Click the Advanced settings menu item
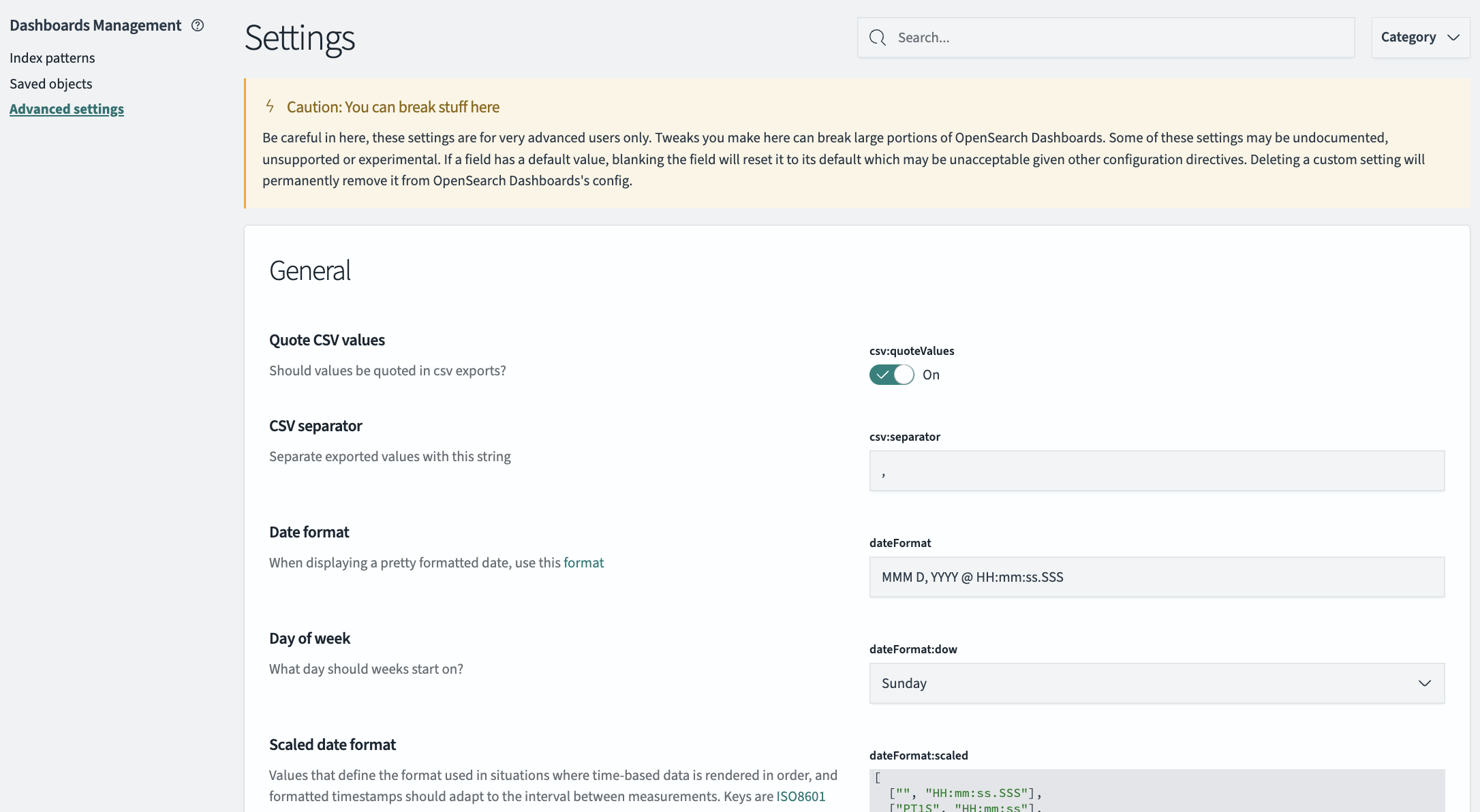The height and width of the screenshot is (812, 1480). (66, 108)
